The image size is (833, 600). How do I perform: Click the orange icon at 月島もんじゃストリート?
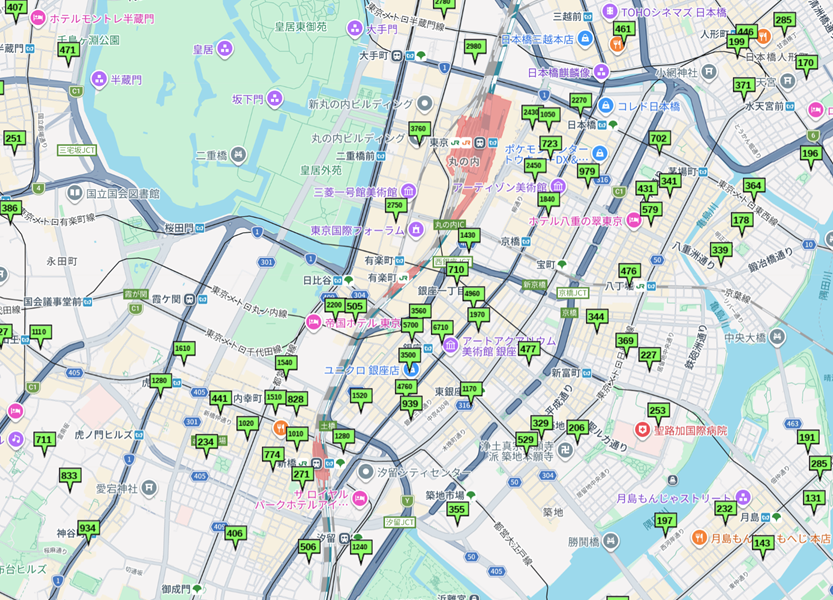[x=700, y=536]
